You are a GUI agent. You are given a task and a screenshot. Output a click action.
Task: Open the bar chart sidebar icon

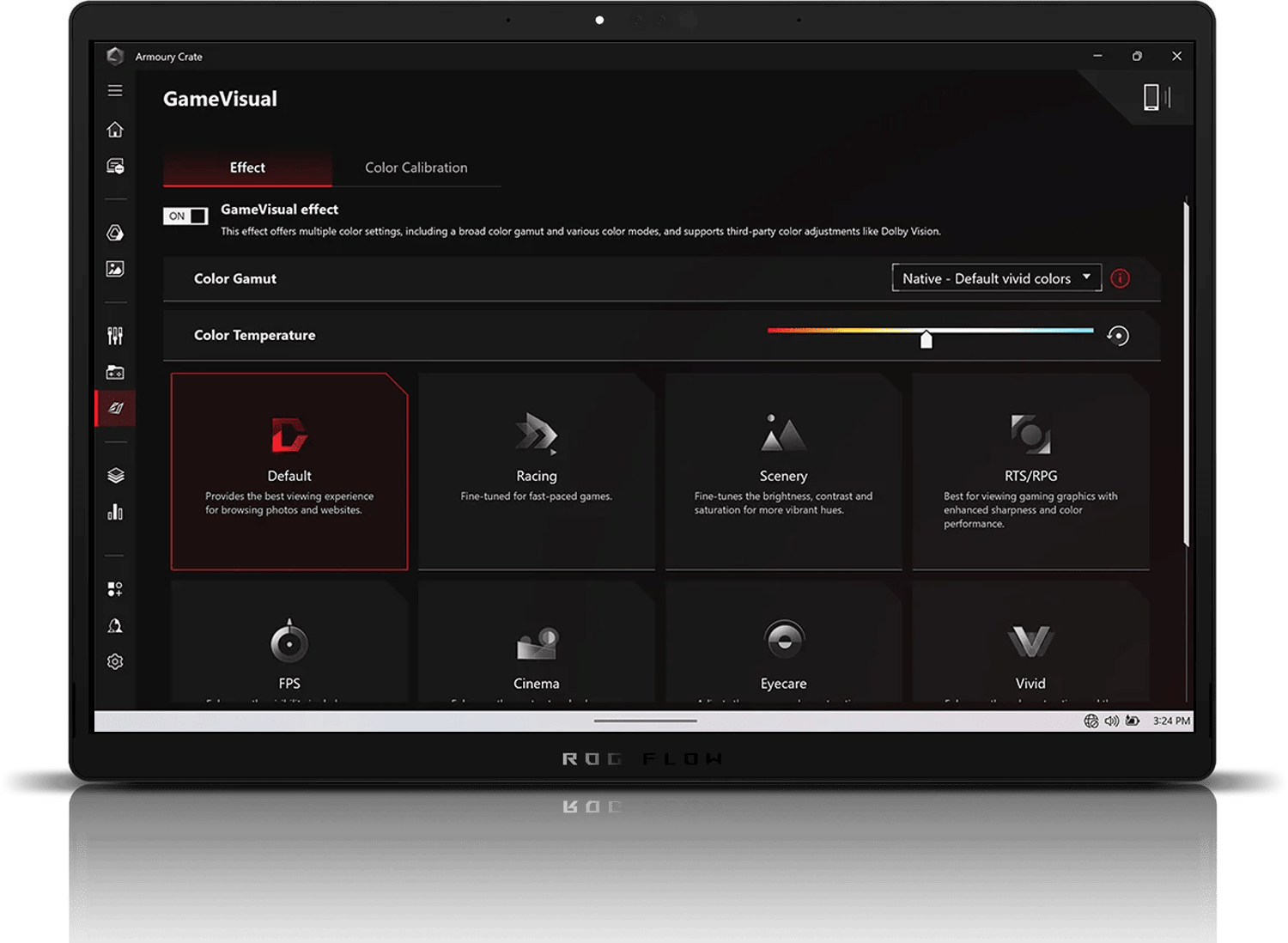[115, 512]
